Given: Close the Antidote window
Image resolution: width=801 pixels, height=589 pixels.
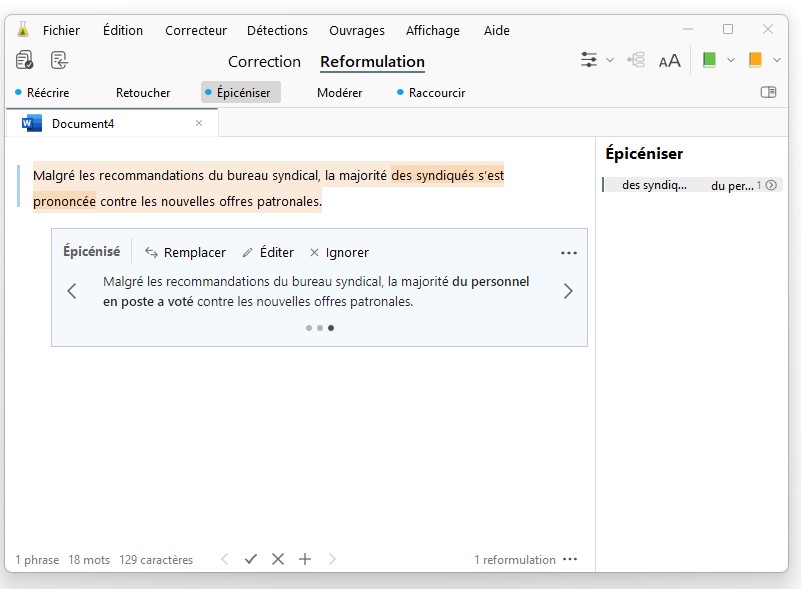Looking at the screenshot, I should (x=768, y=29).
